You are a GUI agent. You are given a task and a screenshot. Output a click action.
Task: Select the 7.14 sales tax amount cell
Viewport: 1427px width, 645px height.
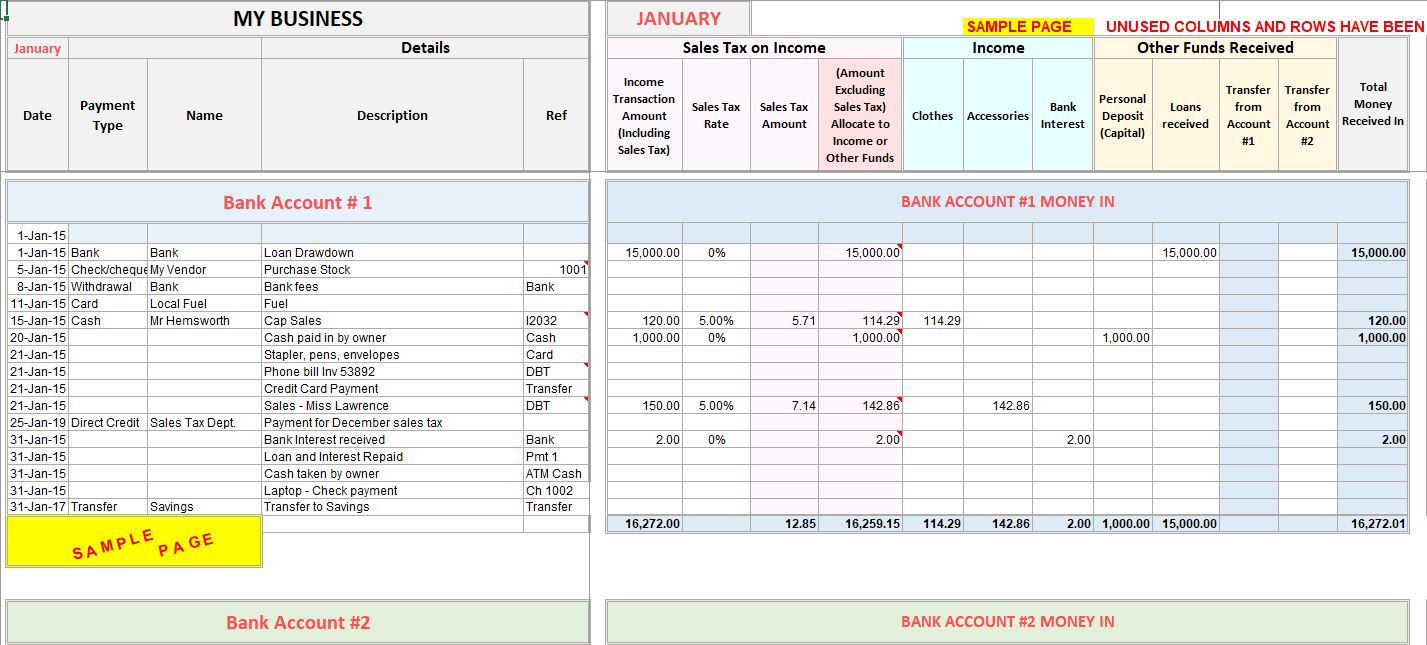coord(784,406)
